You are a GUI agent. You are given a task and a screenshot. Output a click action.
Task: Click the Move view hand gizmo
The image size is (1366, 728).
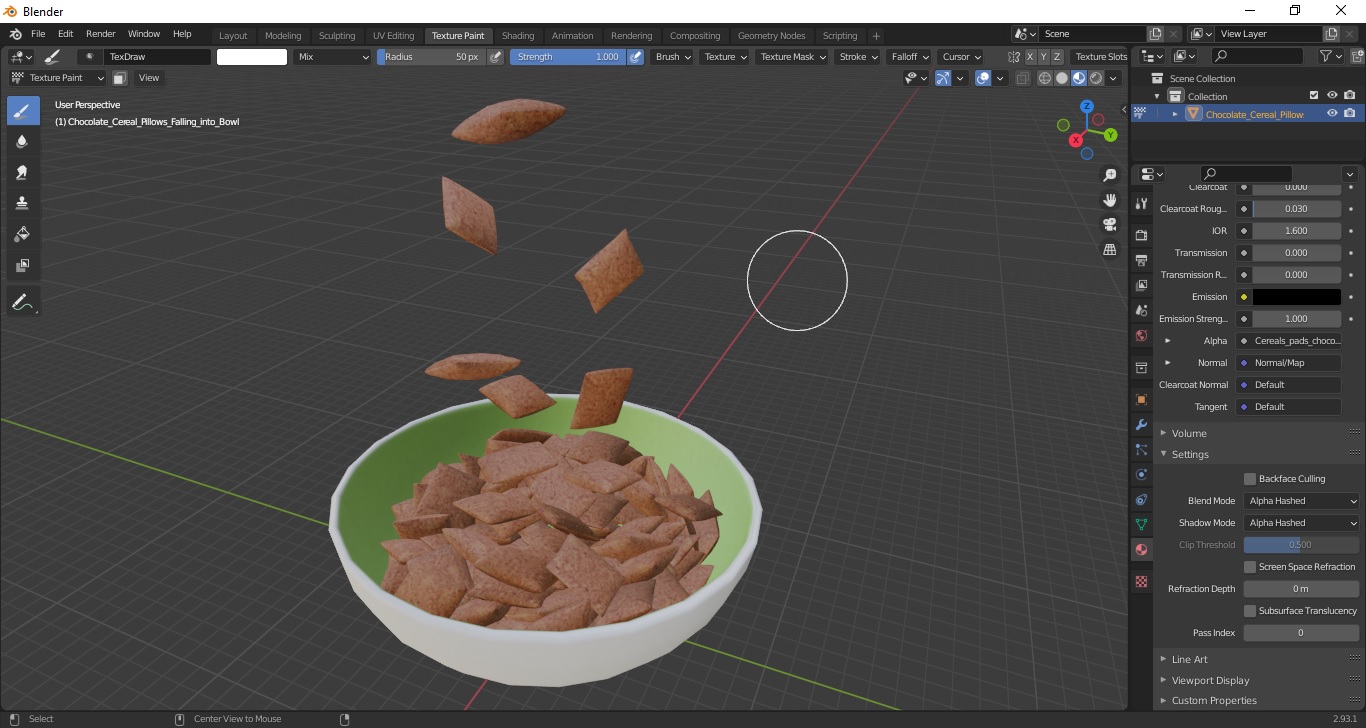pyautogui.click(x=1109, y=200)
